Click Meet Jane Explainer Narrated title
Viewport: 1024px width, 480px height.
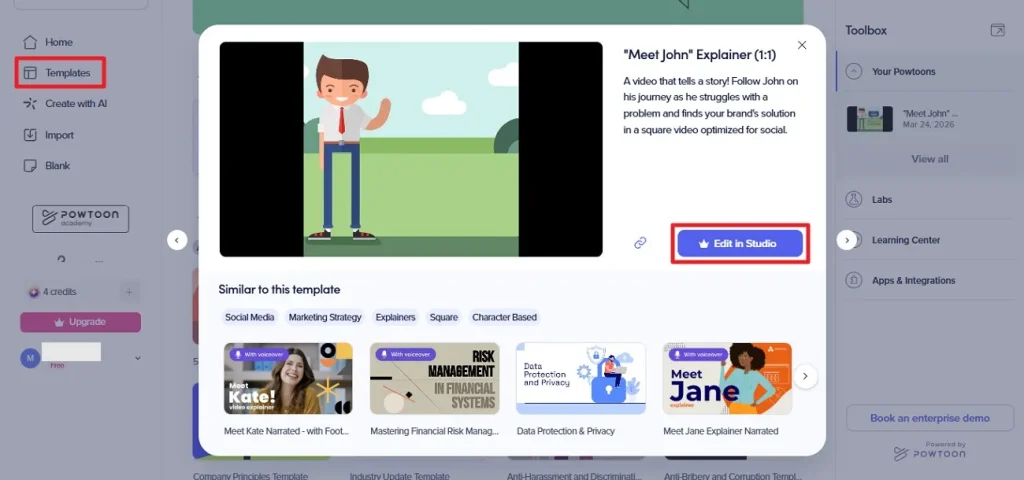pos(720,432)
